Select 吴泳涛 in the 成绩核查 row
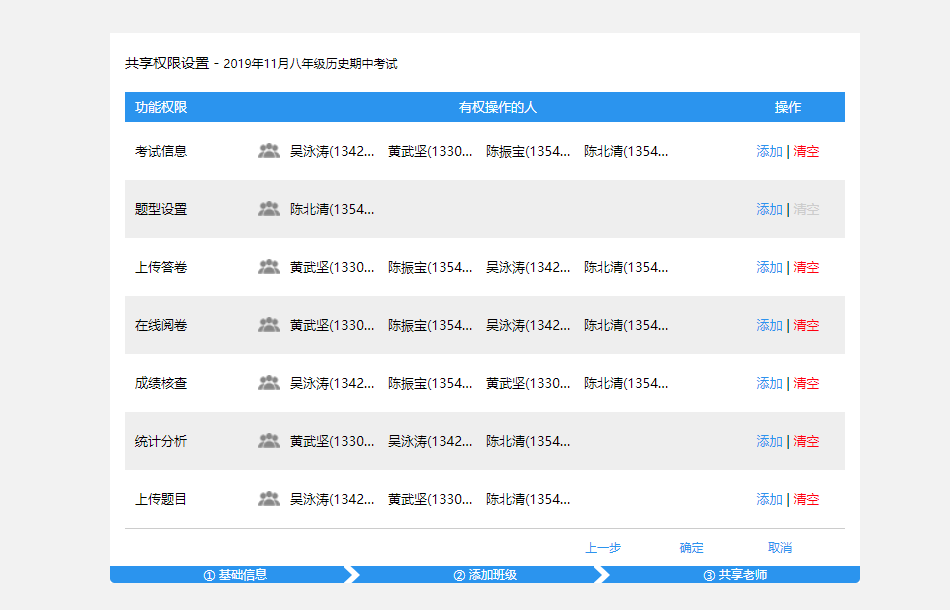This screenshot has height=610, width=950. click(331, 383)
